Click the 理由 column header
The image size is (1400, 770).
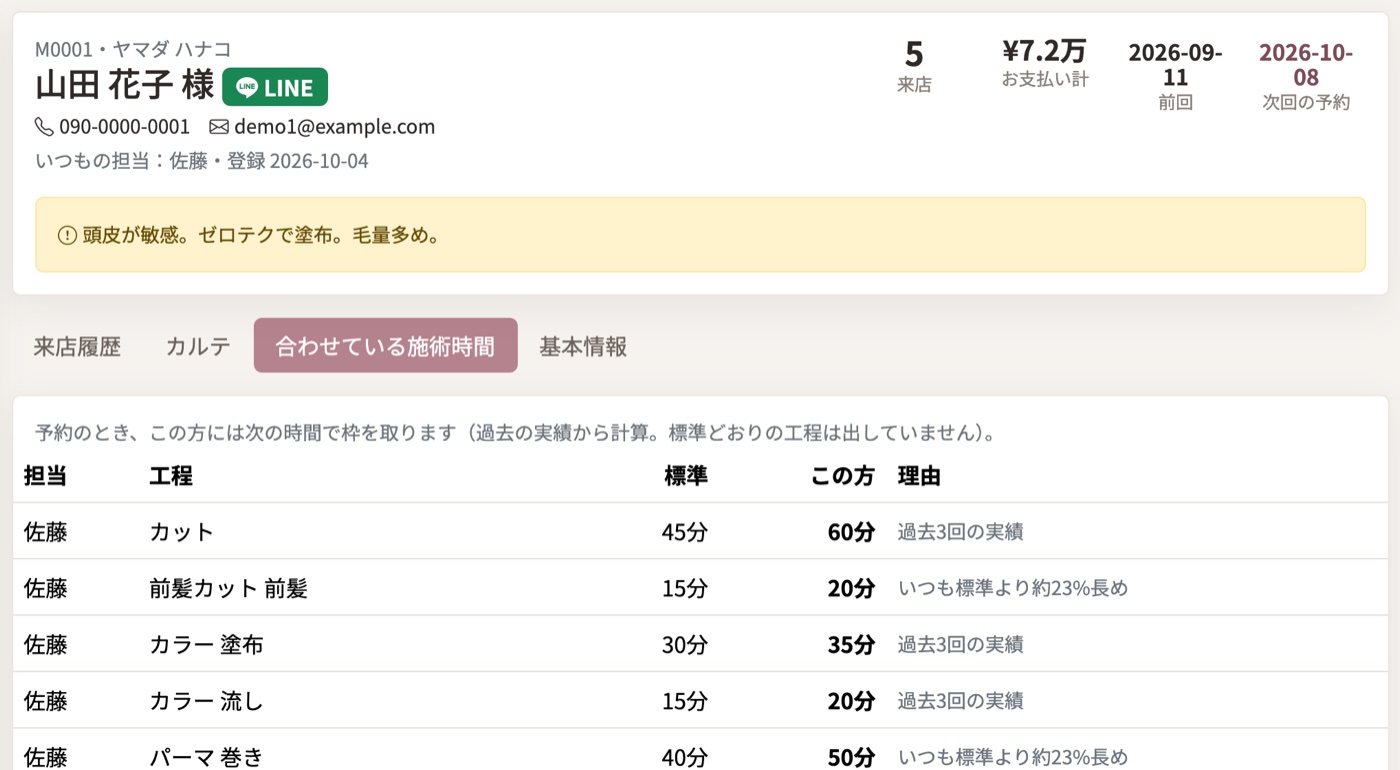(x=919, y=476)
